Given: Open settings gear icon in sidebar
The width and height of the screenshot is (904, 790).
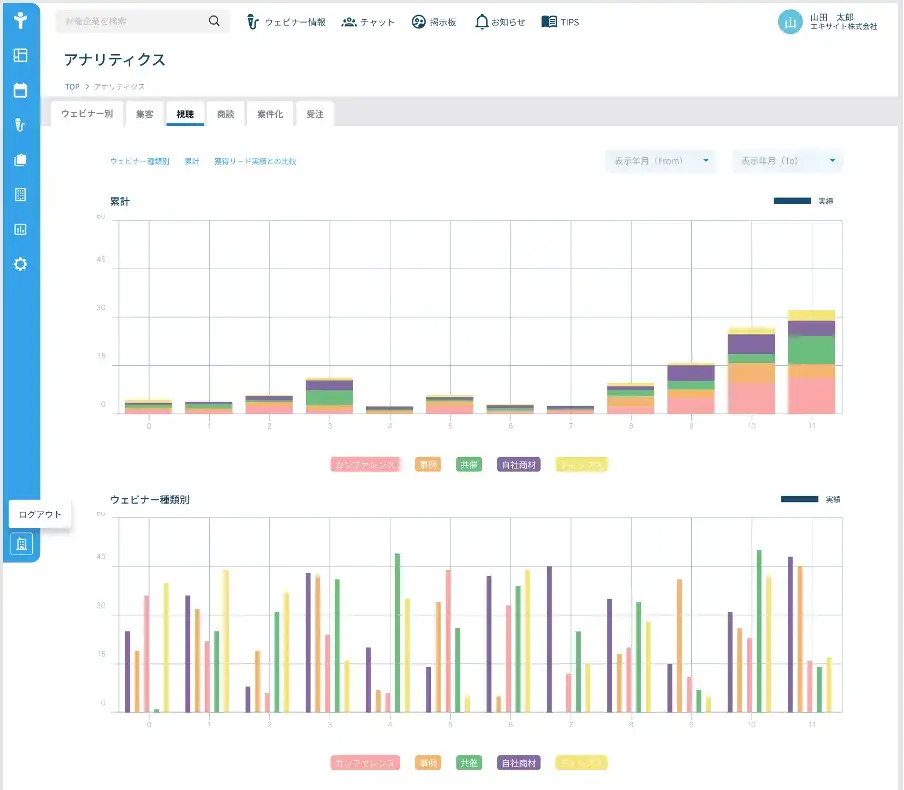Looking at the screenshot, I should 20,264.
